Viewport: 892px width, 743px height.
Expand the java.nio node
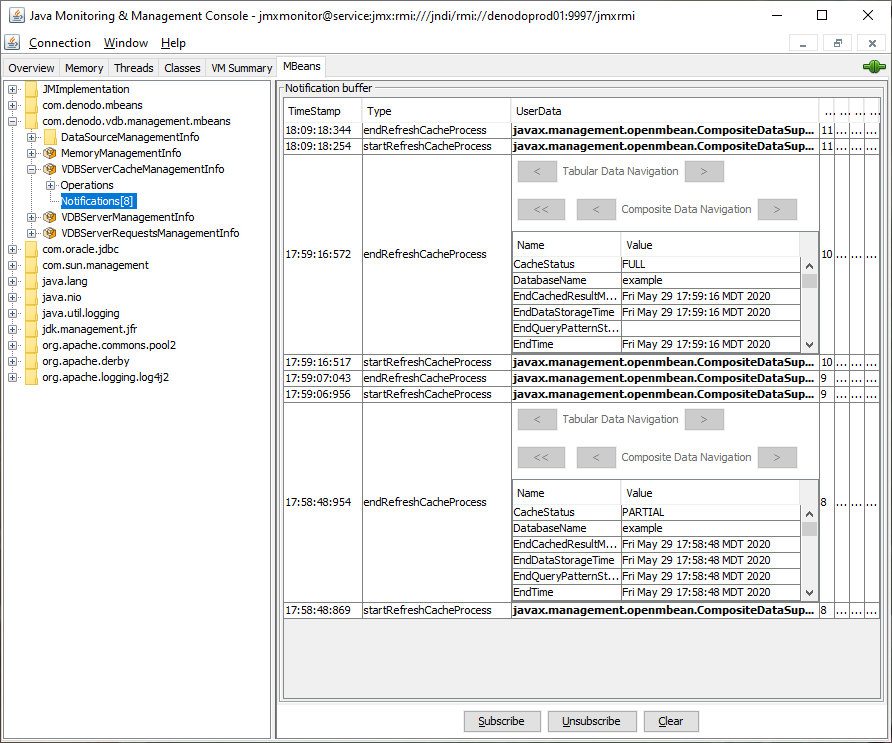(13, 297)
